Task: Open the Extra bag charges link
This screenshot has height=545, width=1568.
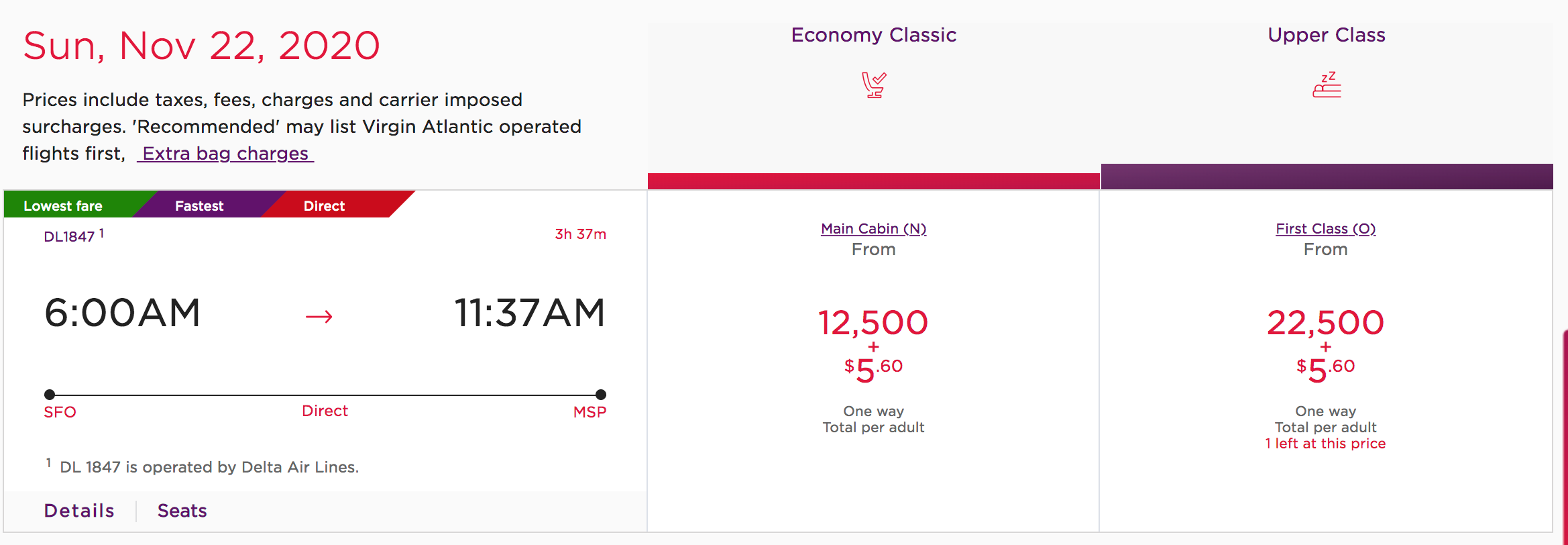Action: [x=225, y=154]
